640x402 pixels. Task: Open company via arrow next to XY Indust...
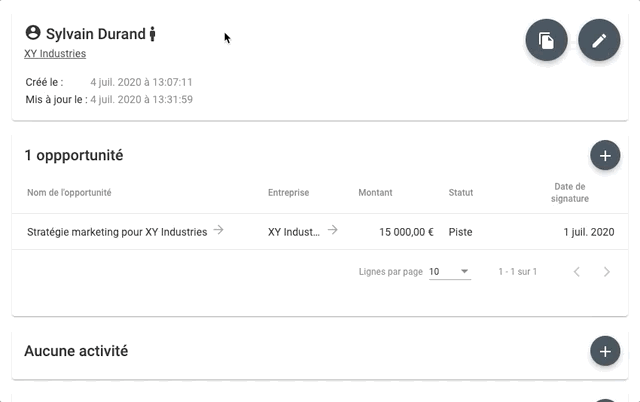(333, 230)
